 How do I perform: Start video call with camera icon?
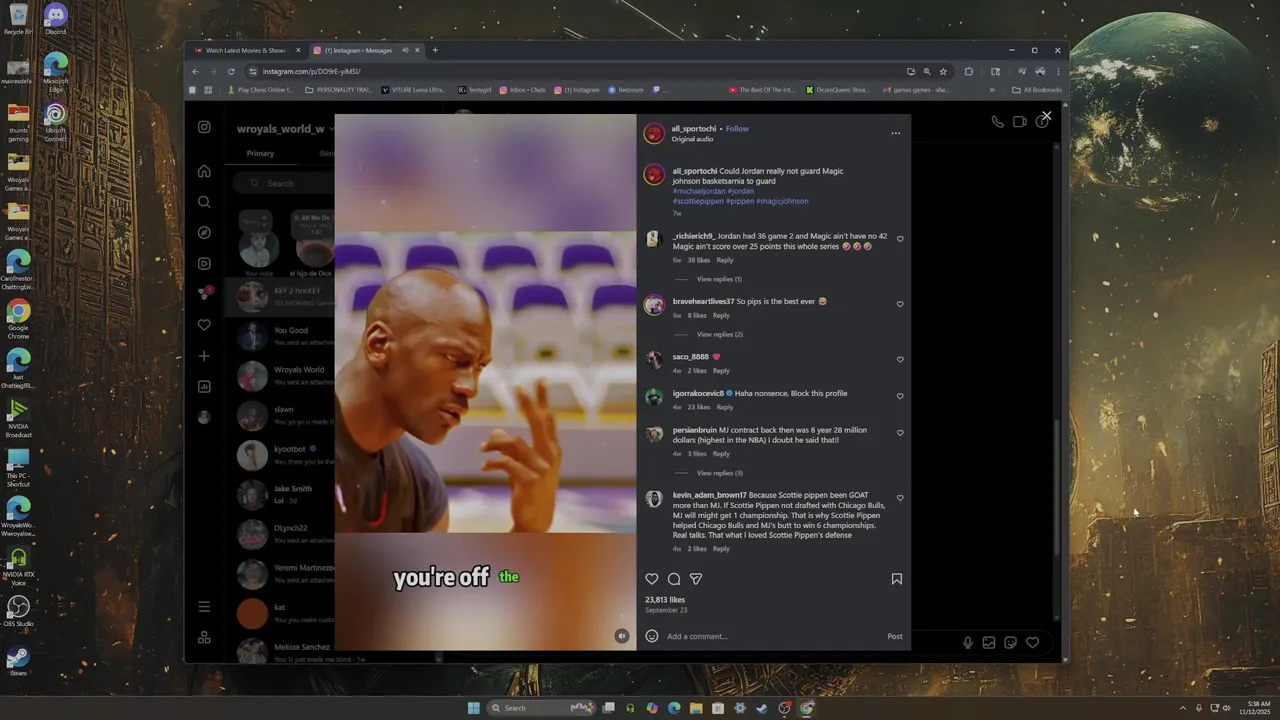point(1019,121)
